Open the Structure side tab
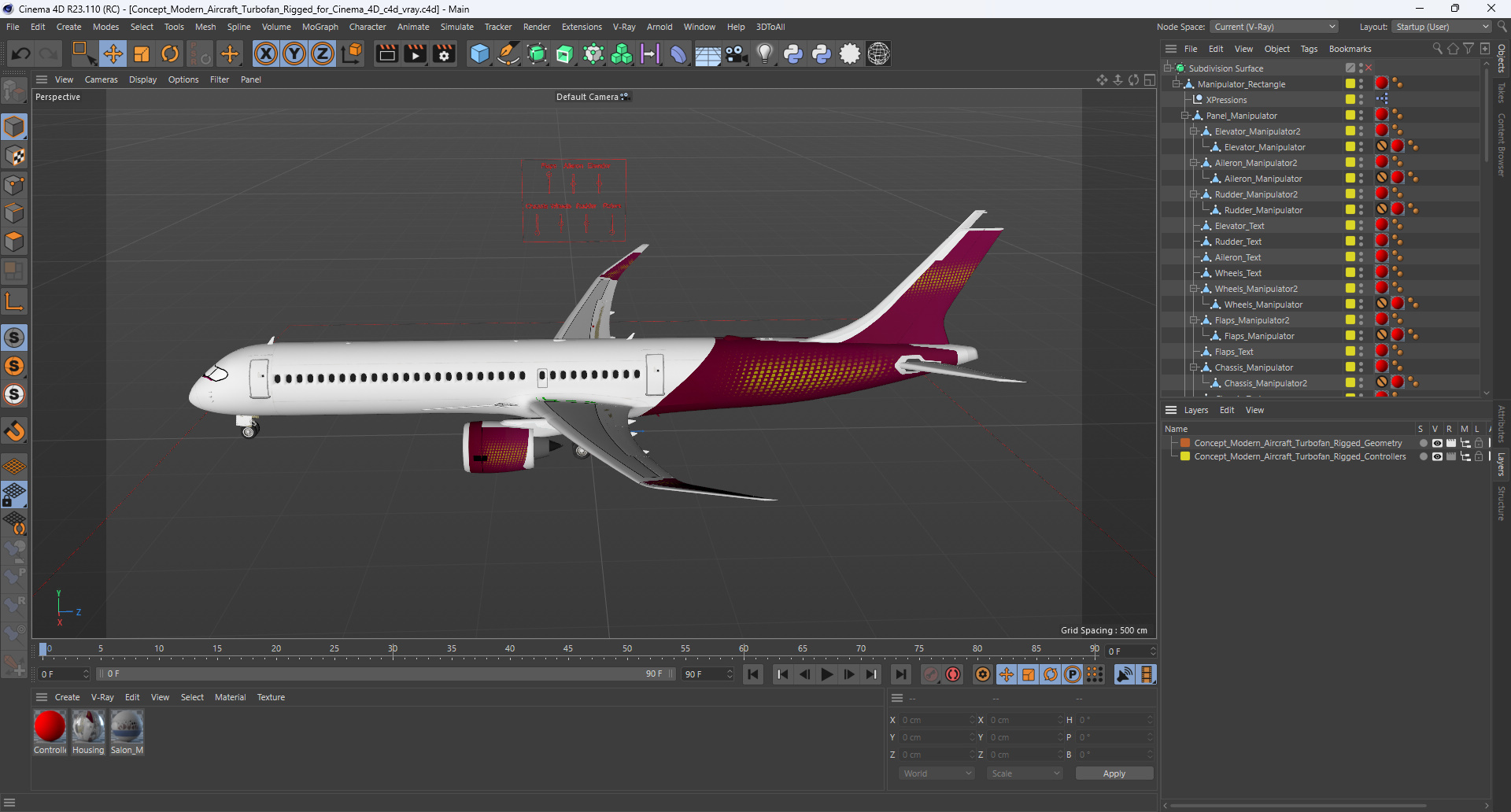Viewport: 1511px width, 812px height. (x=1502, y=504)
